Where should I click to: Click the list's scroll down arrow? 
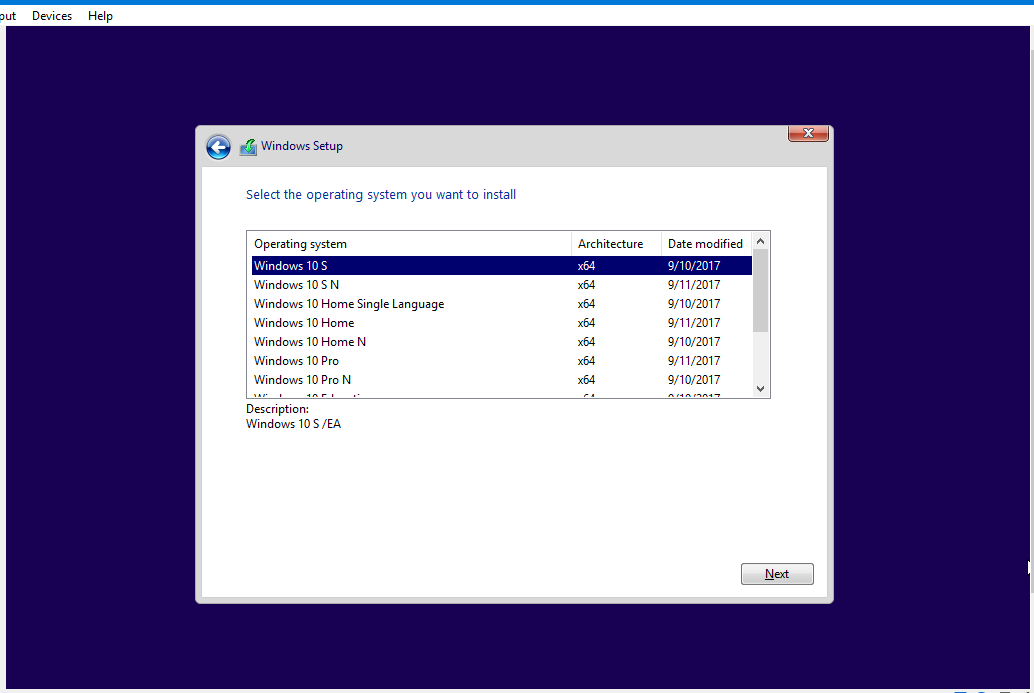(x=760, y=389)
